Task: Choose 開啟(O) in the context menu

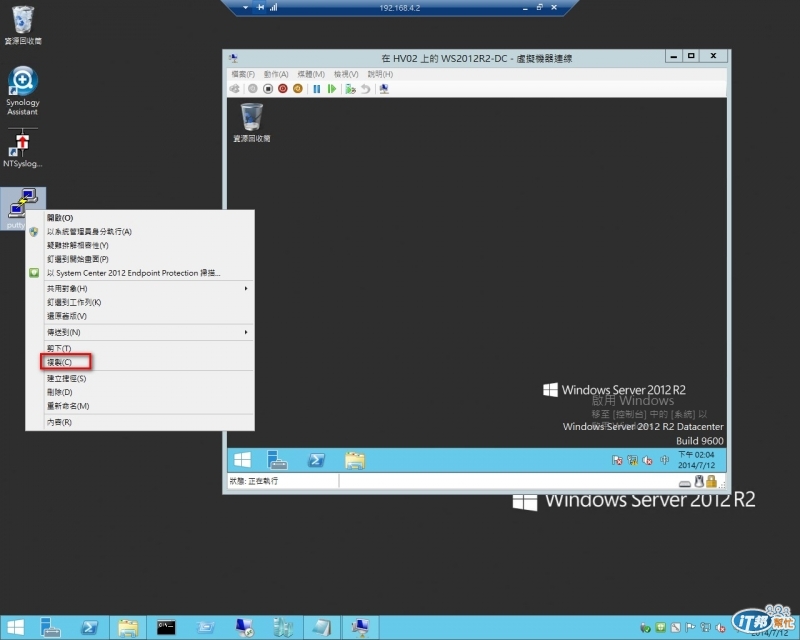Action: (x=140, y=218)
